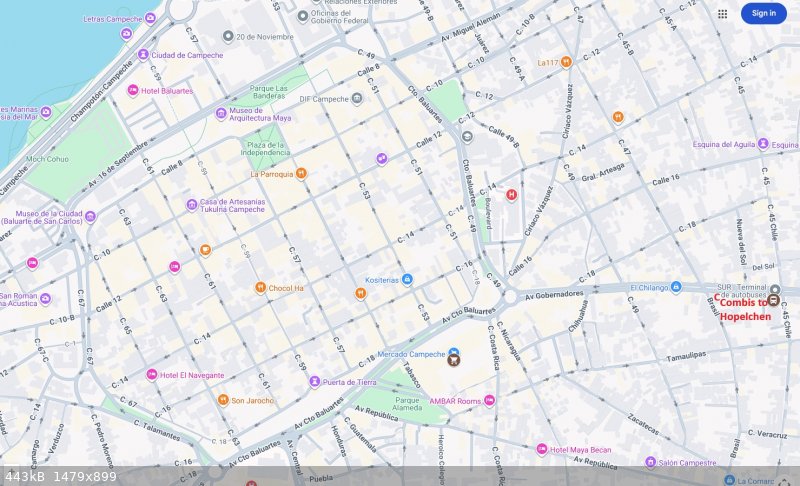Select the Hotel El Navegante pin

[x=152, y=375]
